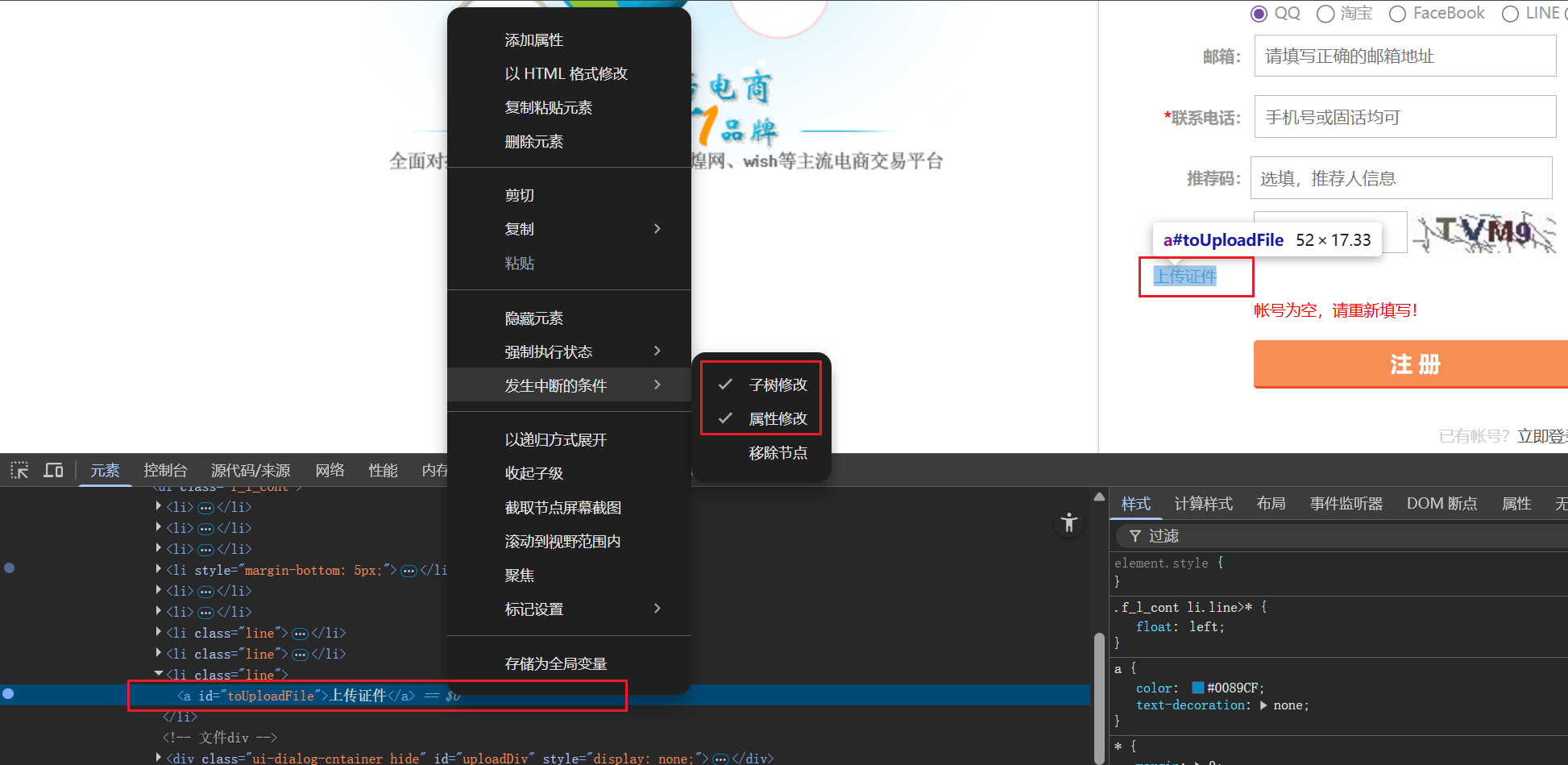Click the 邮箱 email input field
Screen dimensions: 1568x765
(x=1404, y=56)
